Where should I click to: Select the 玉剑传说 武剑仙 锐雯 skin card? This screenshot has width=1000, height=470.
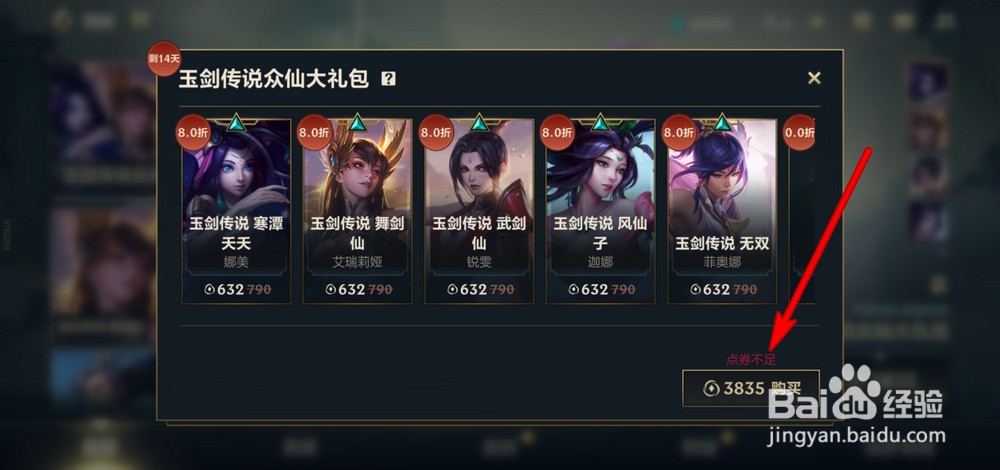point(479,211)
